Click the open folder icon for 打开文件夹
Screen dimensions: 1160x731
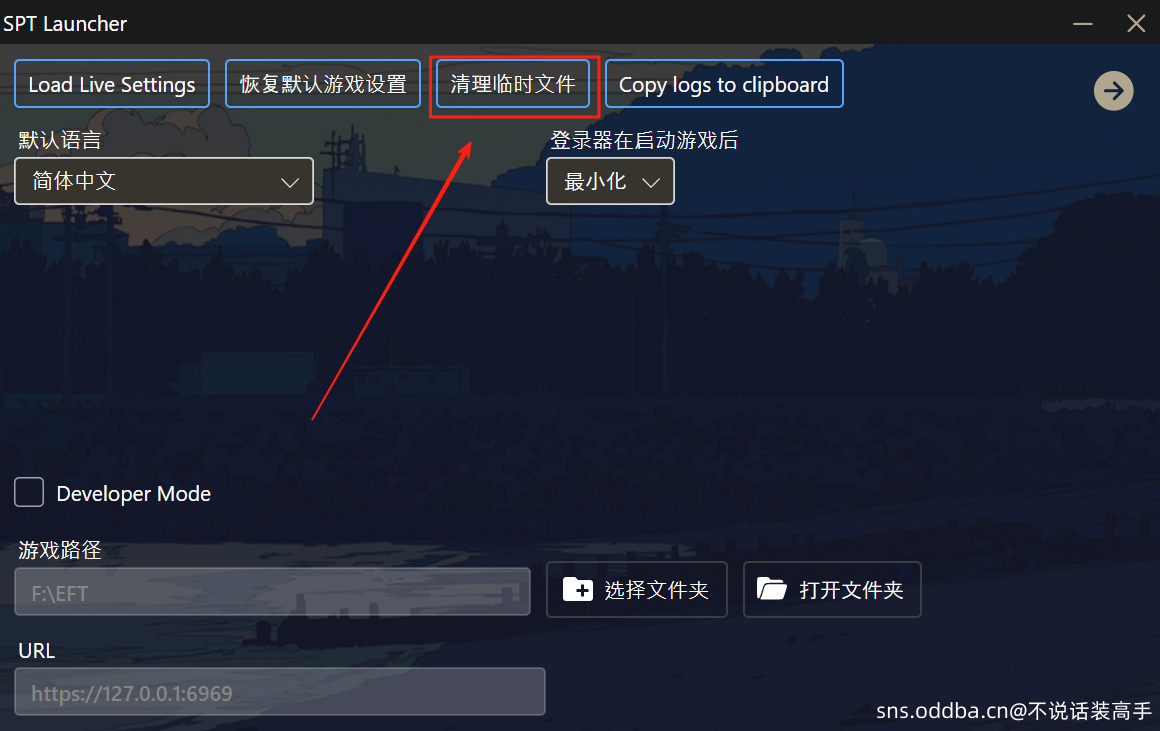click(772, 589)
